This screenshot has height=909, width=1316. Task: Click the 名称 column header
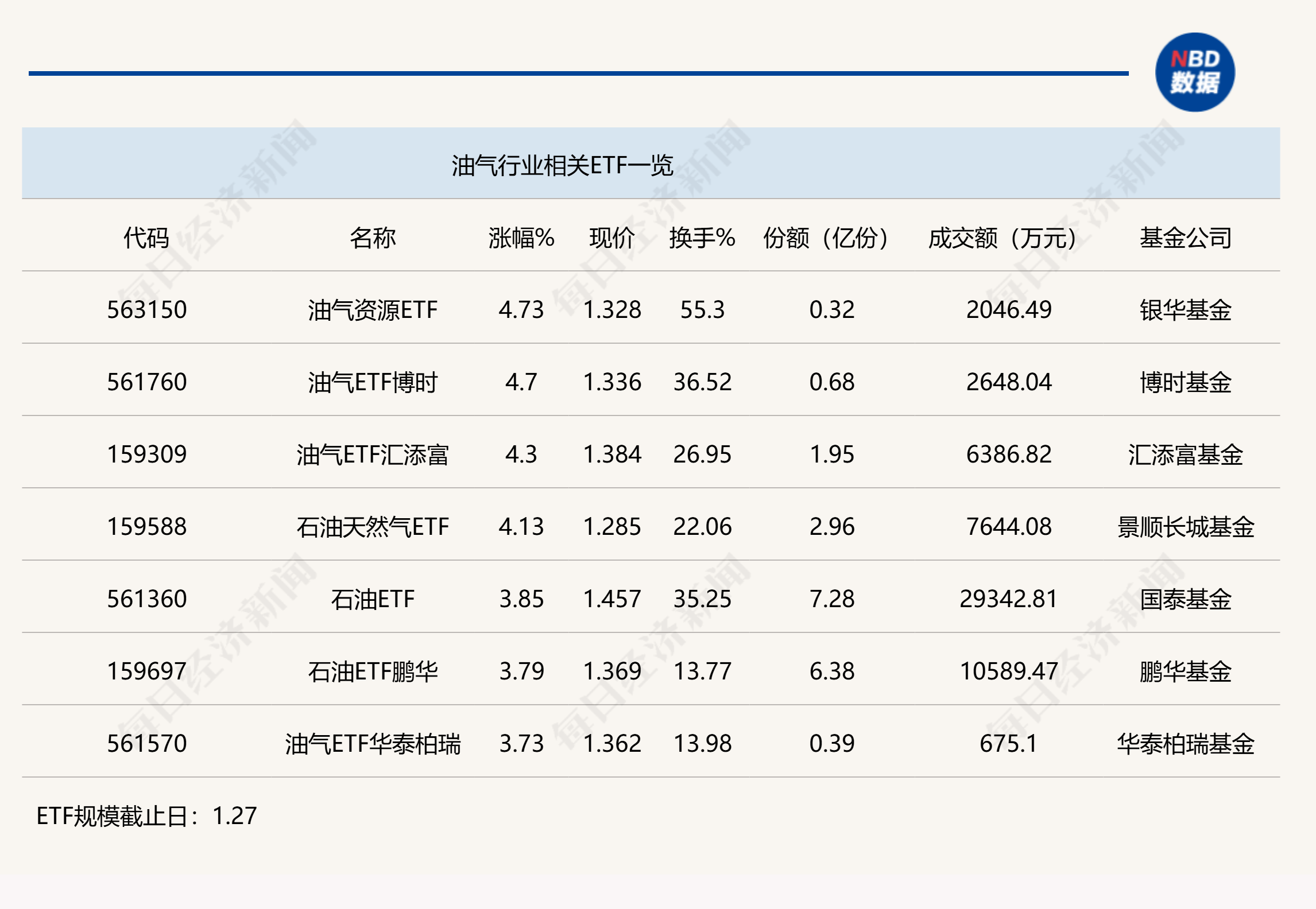coord(373,238)
